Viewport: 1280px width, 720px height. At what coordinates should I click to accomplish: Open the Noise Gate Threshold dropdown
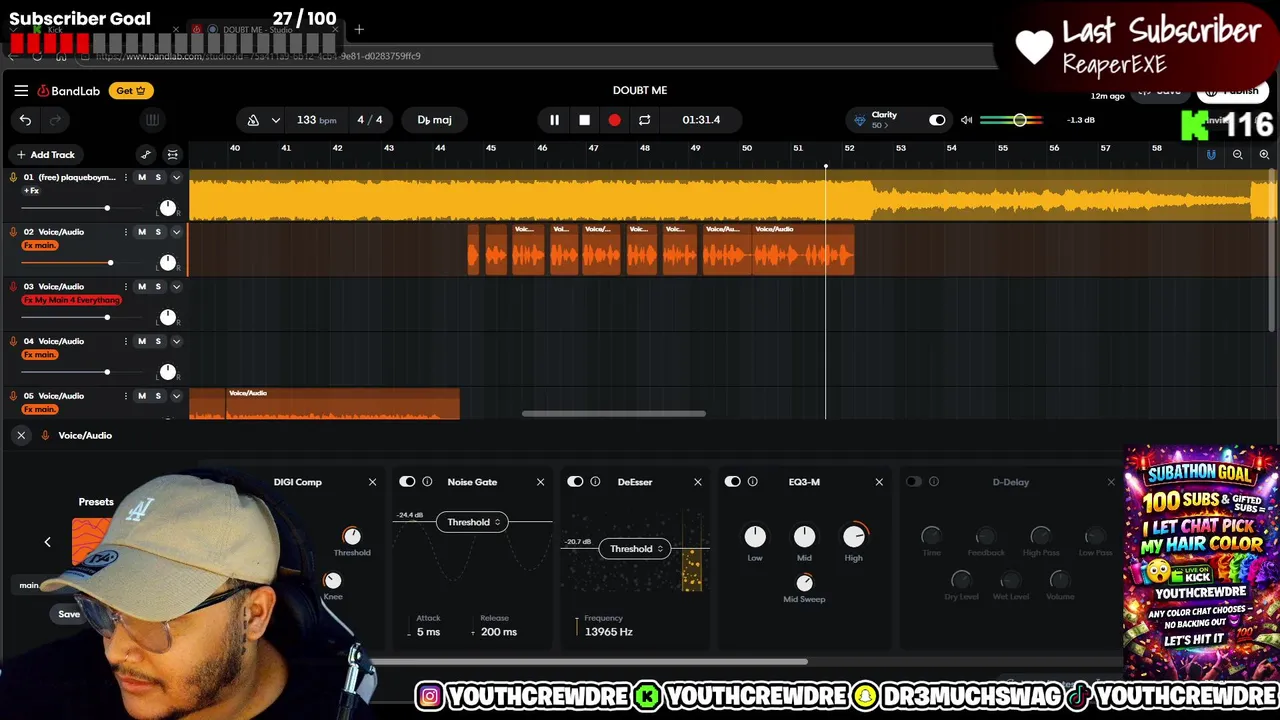471,522
